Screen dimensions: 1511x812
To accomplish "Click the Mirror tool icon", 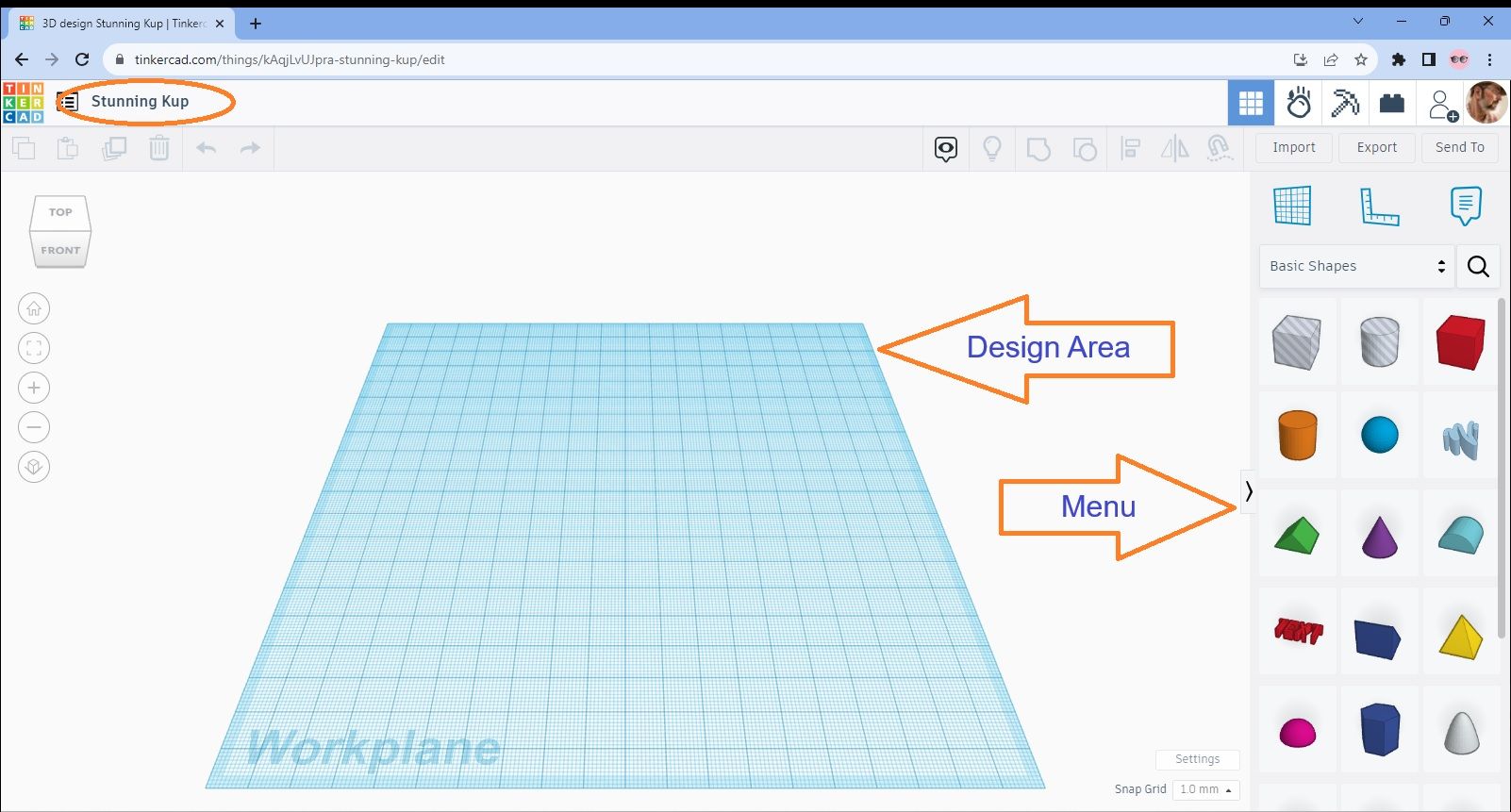I will tap(1175, 148).
